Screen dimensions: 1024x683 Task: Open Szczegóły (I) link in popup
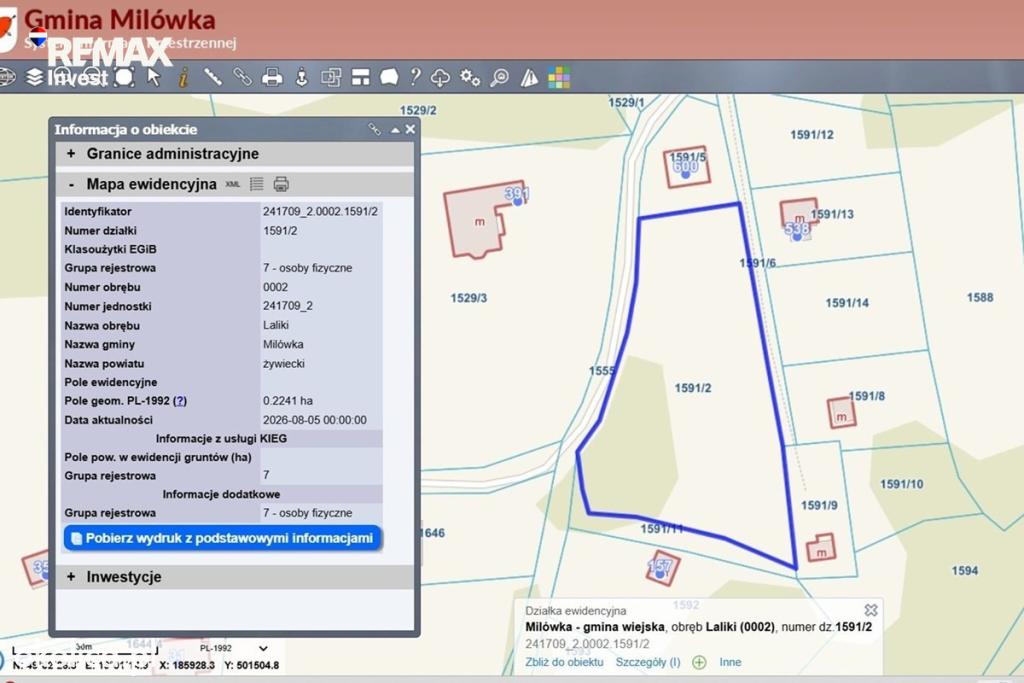point(648,662)
